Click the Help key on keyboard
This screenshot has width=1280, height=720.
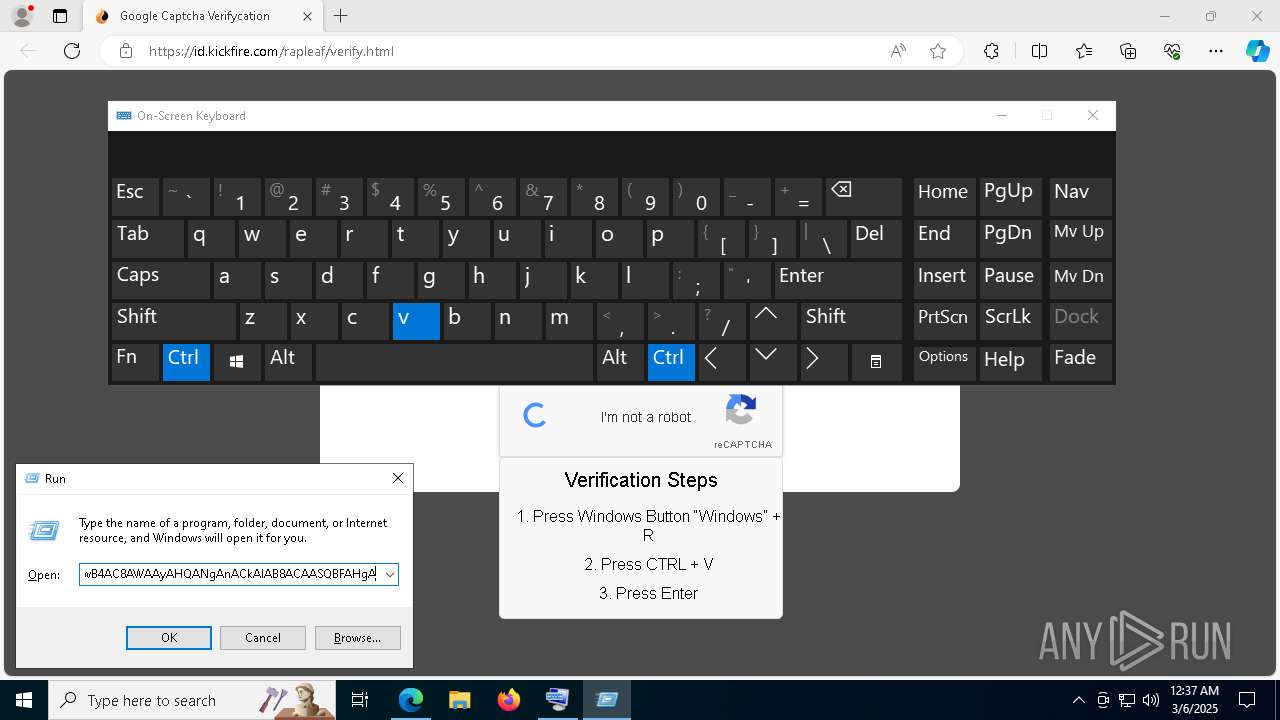point(1011,362)
